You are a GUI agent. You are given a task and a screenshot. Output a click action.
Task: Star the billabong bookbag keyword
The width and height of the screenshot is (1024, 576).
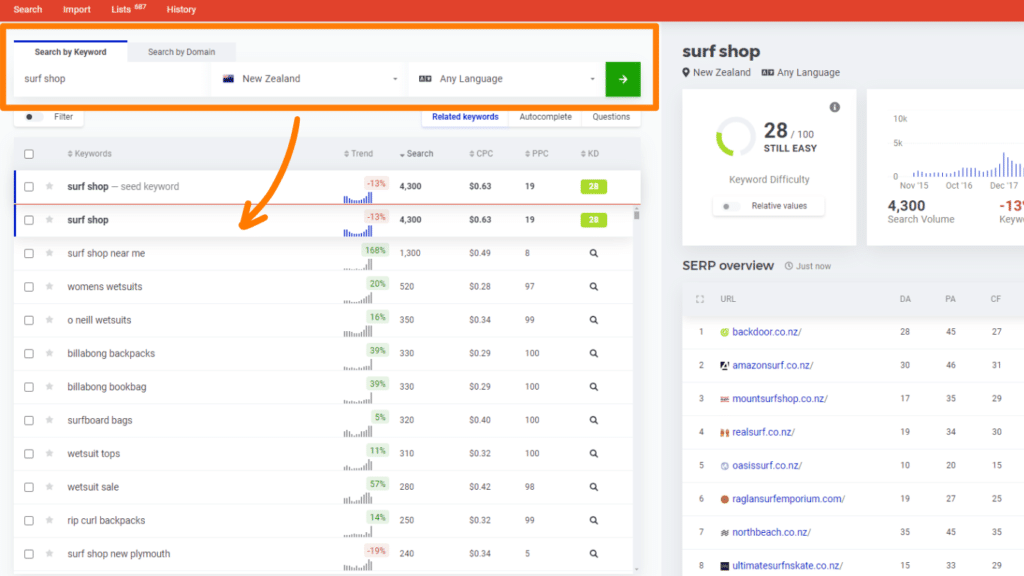50,387
